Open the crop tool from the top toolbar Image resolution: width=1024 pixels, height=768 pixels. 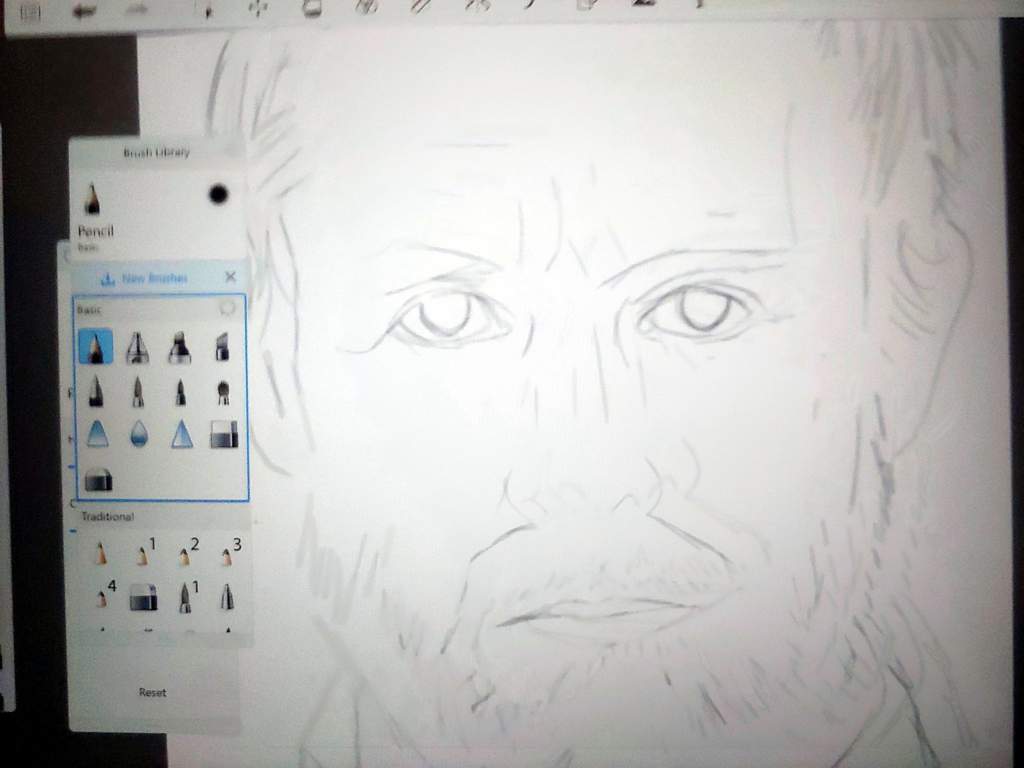310,8
